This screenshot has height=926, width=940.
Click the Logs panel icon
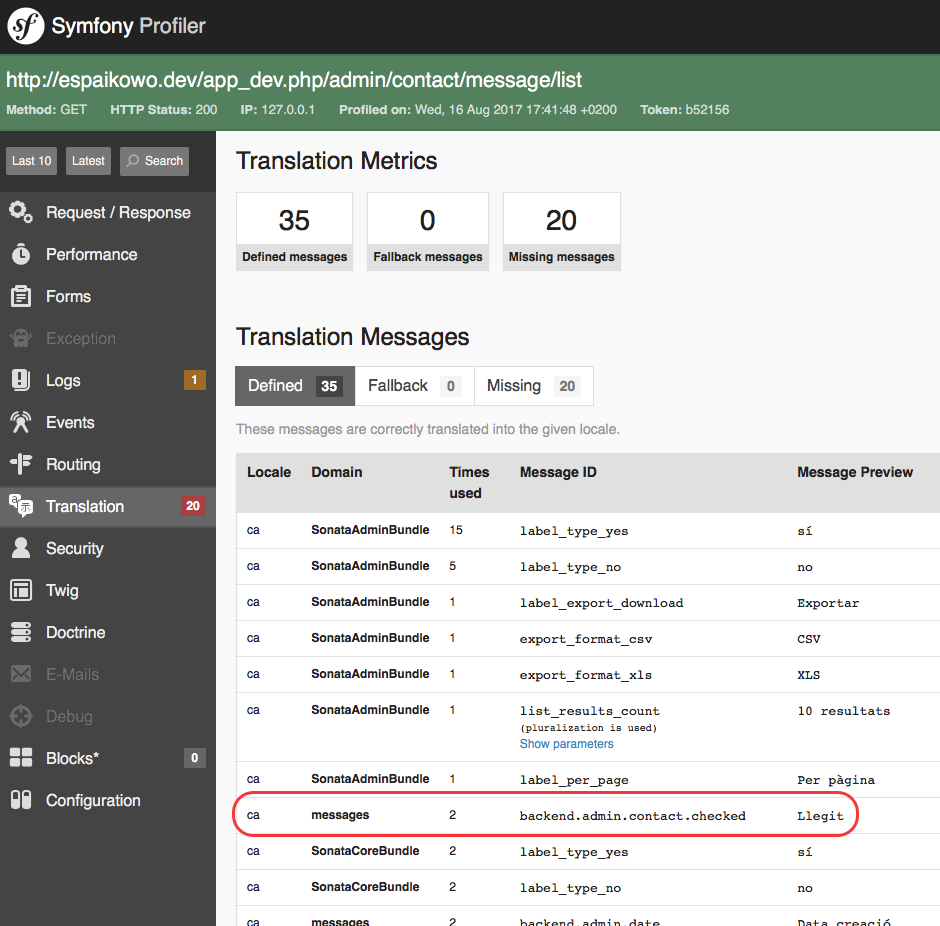pyautogui.click(x=21, y=380)
